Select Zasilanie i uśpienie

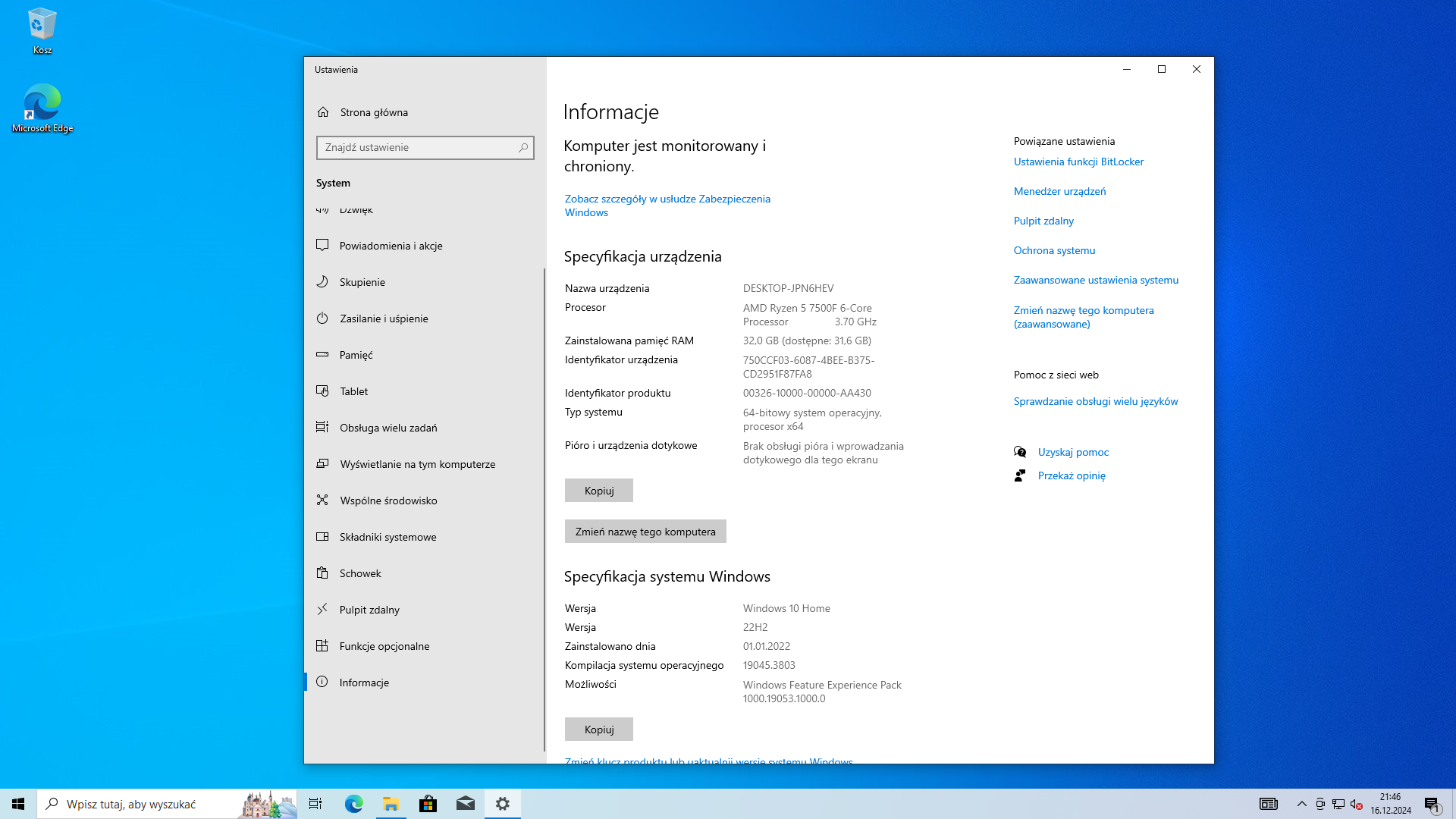click(x=425, y=318)
